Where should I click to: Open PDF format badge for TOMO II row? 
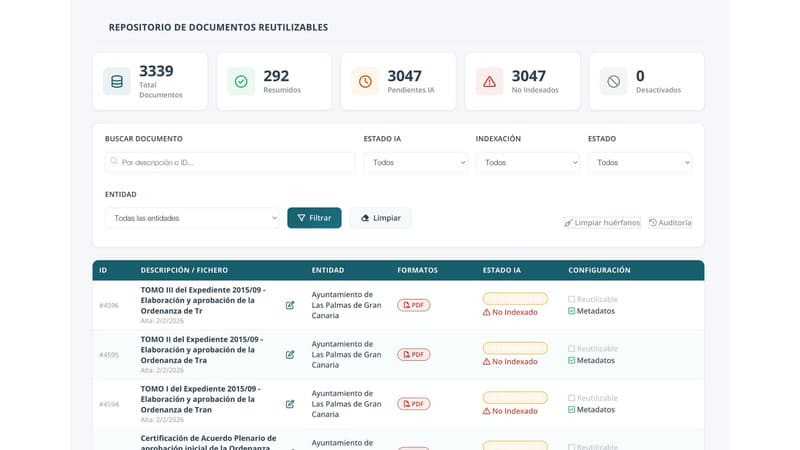414,355
